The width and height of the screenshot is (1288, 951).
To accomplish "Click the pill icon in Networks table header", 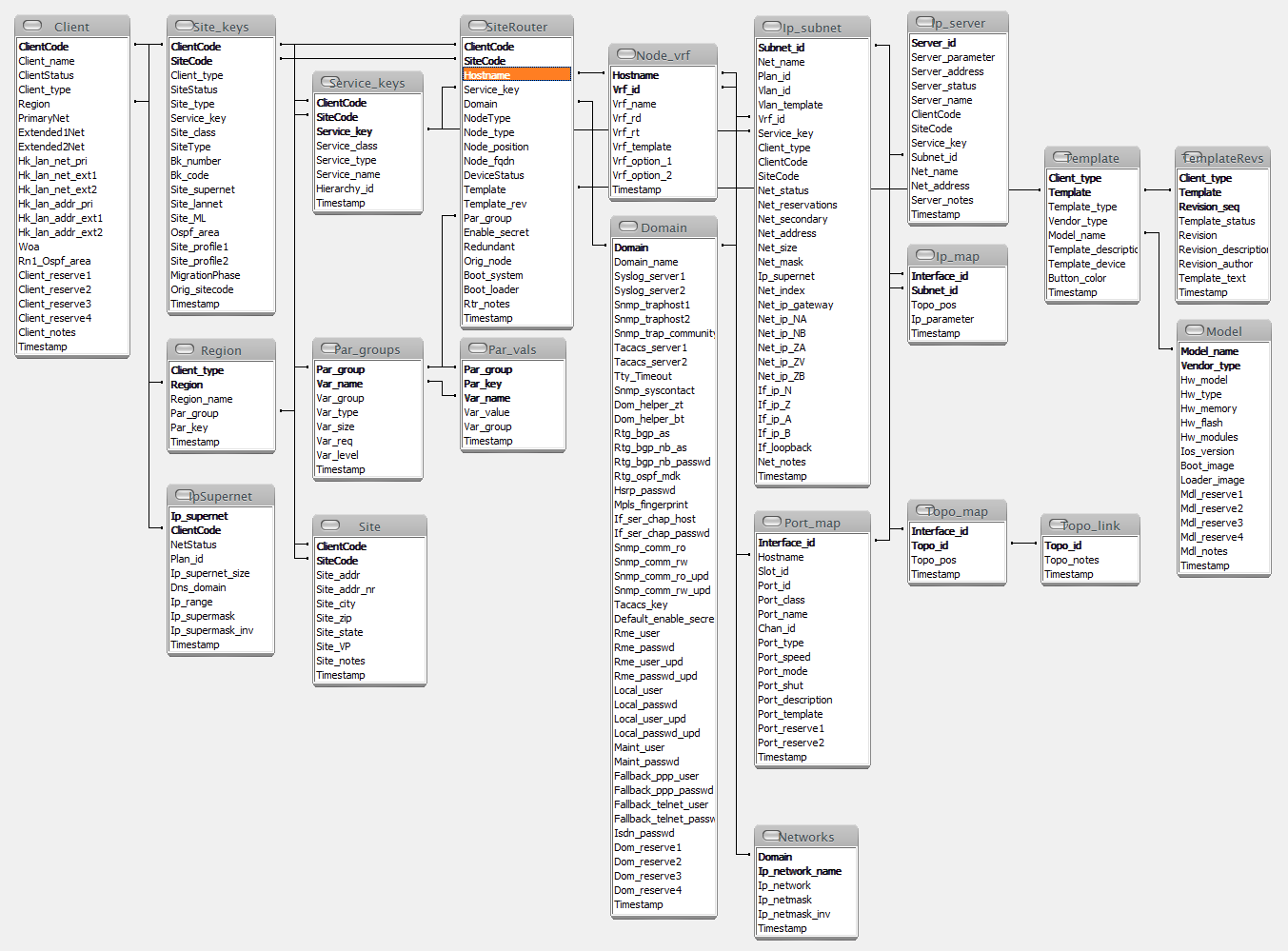I will pos(769,836).
